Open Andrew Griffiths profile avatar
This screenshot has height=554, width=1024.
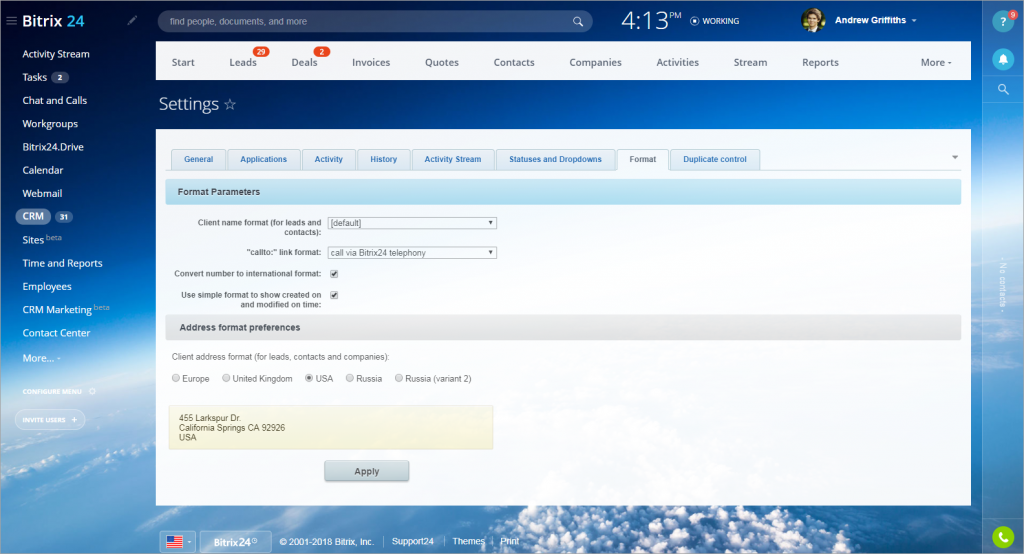click(x=813, y=20)
